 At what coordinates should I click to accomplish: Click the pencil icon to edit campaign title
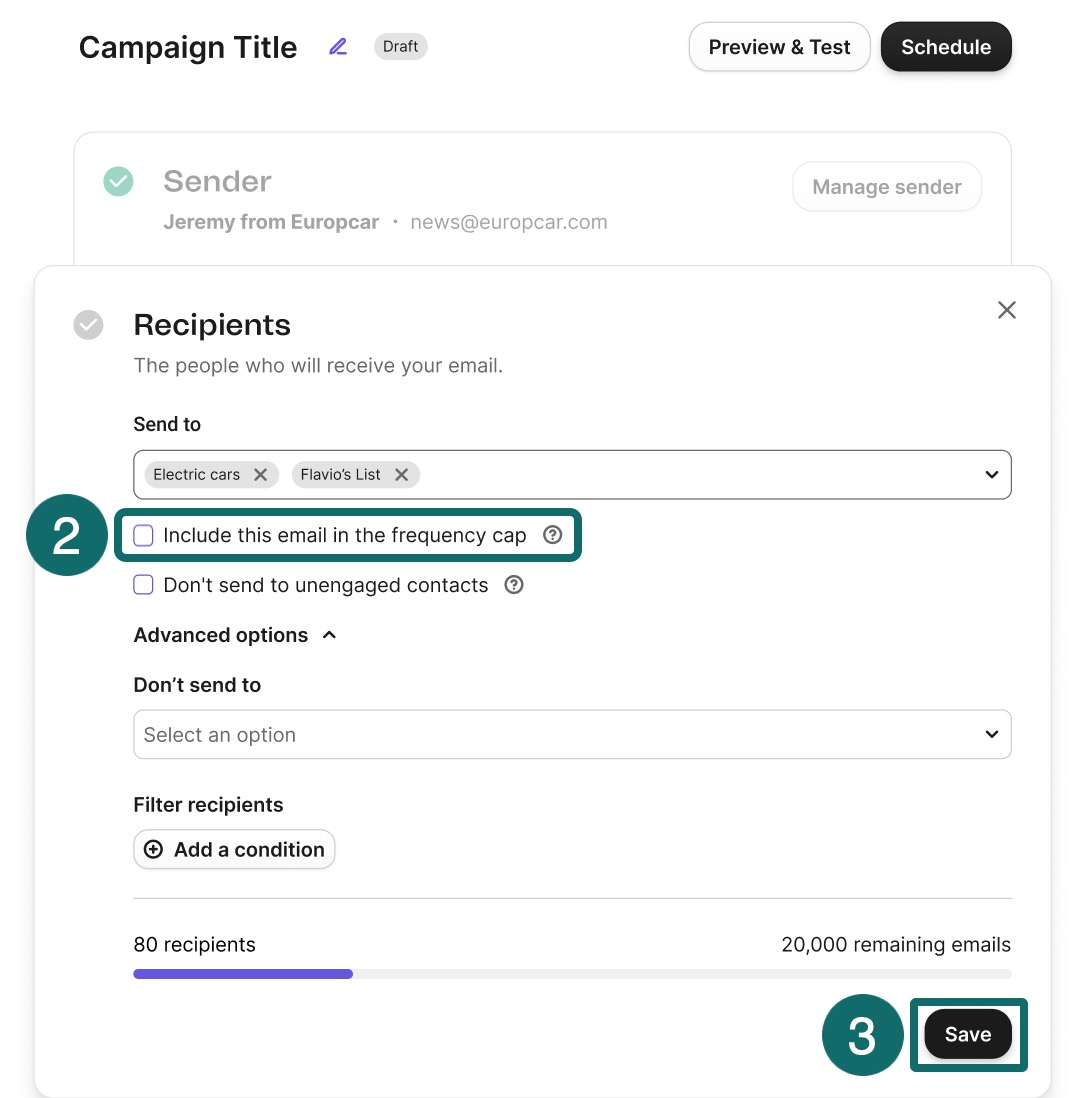tap(338, 47)
